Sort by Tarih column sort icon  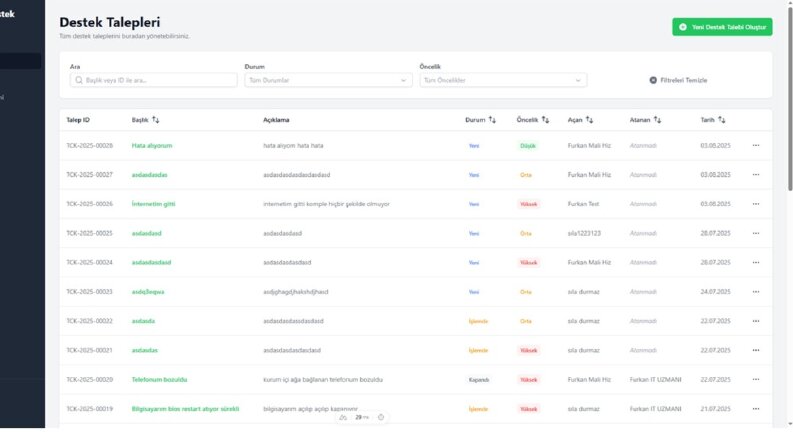(722, 120)
